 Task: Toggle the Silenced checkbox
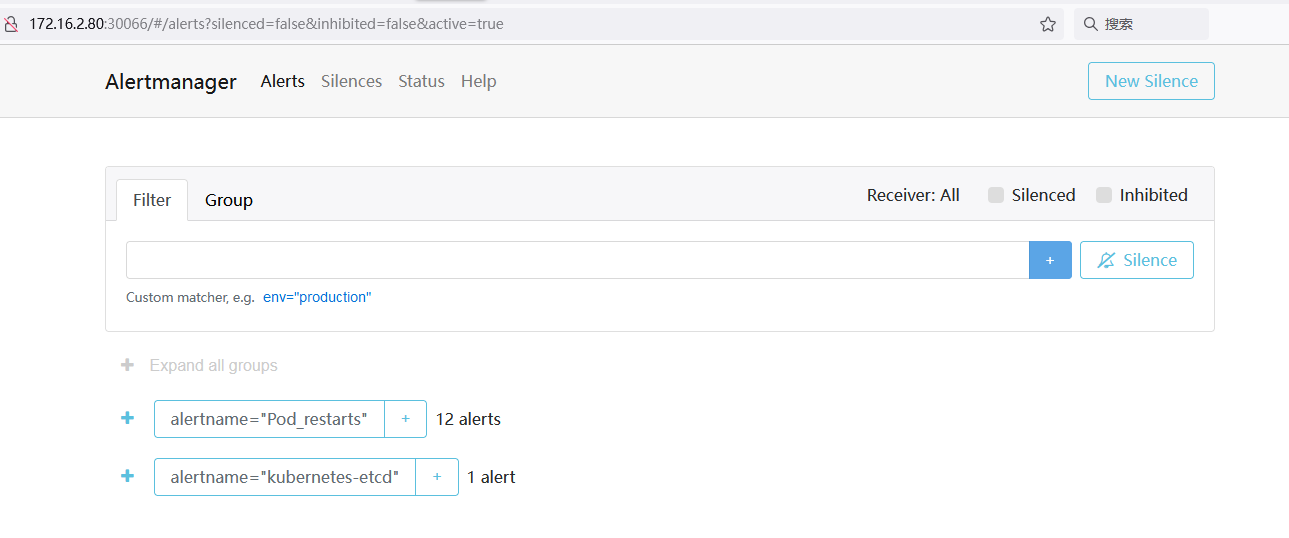996,195
